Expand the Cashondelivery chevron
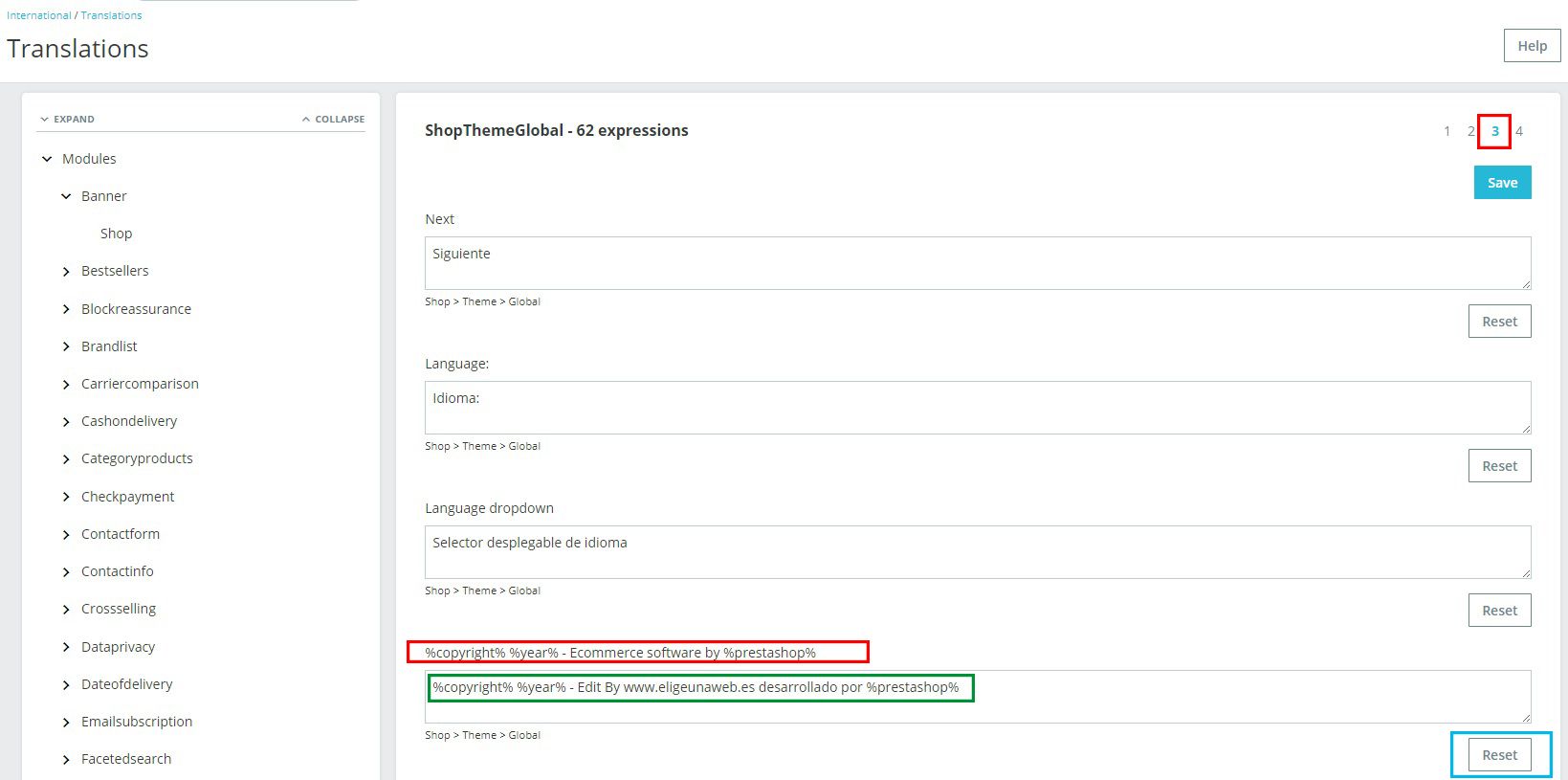 [66, 422]
